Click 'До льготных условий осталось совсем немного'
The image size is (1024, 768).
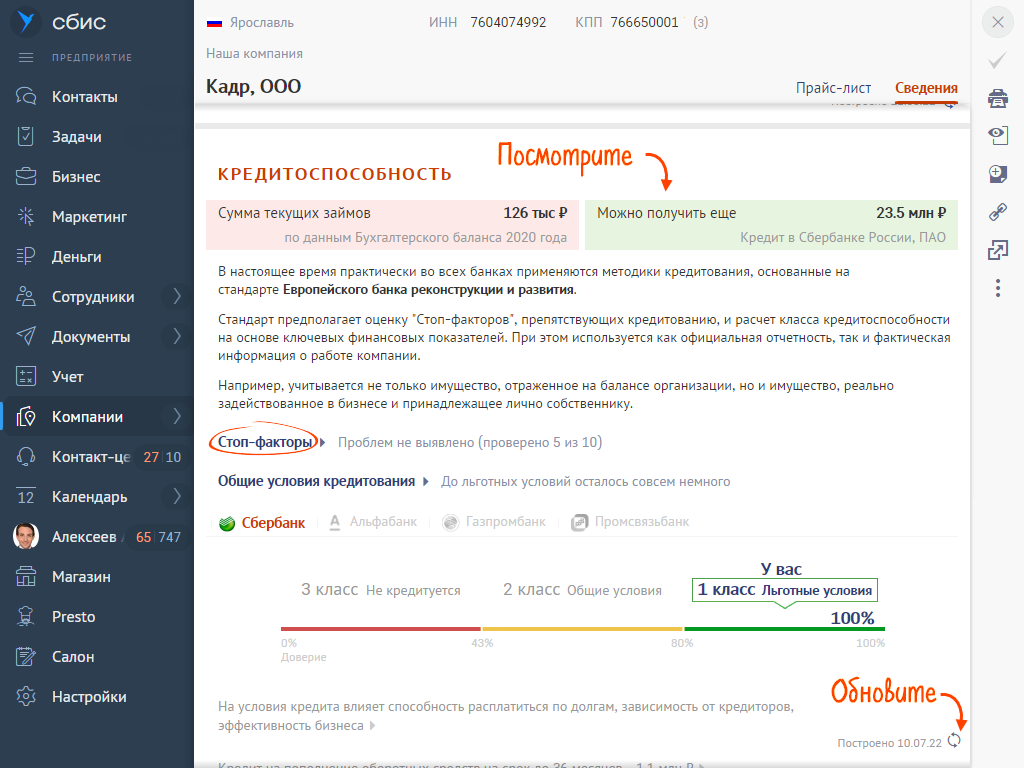click(586, 481)
